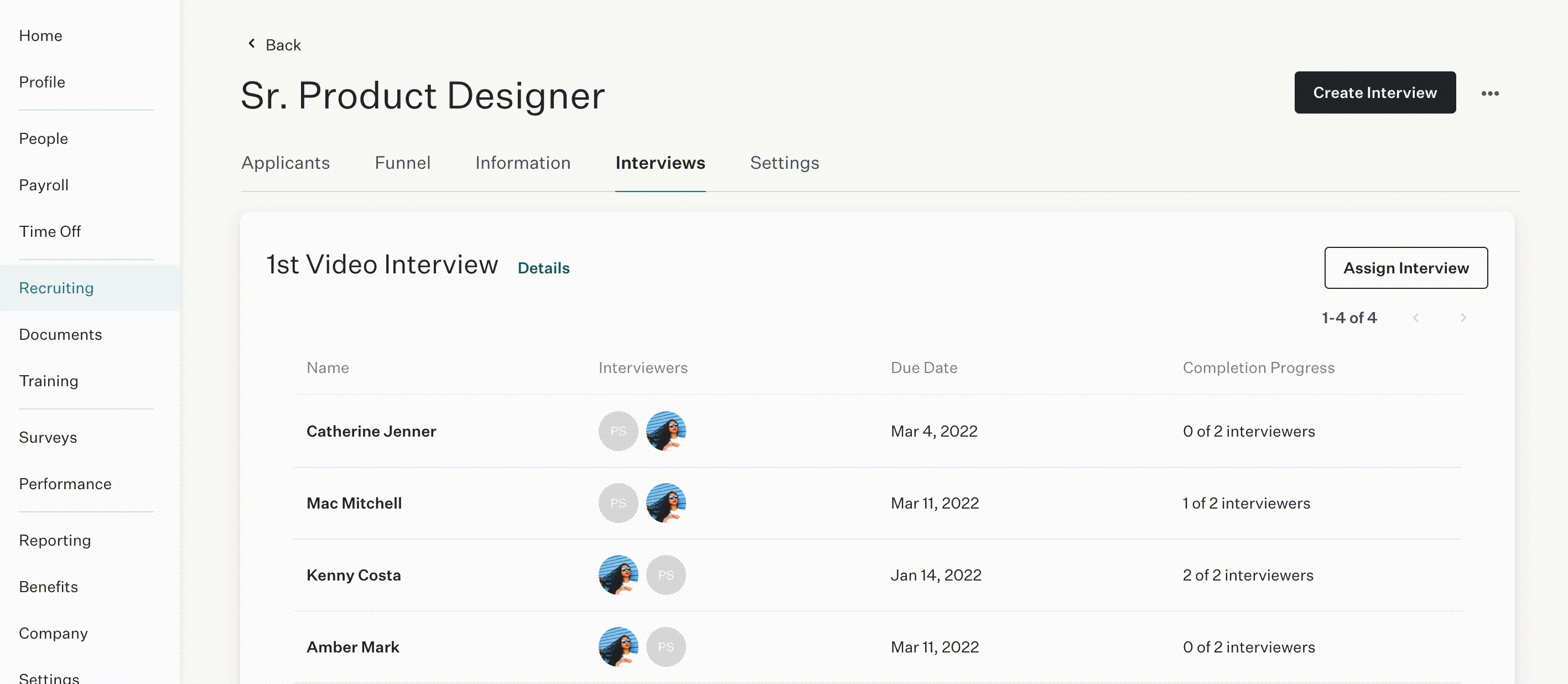Select Payroll in the sidebar
This screenshot has height=684, width=1568.
click(x=44, y=185)
